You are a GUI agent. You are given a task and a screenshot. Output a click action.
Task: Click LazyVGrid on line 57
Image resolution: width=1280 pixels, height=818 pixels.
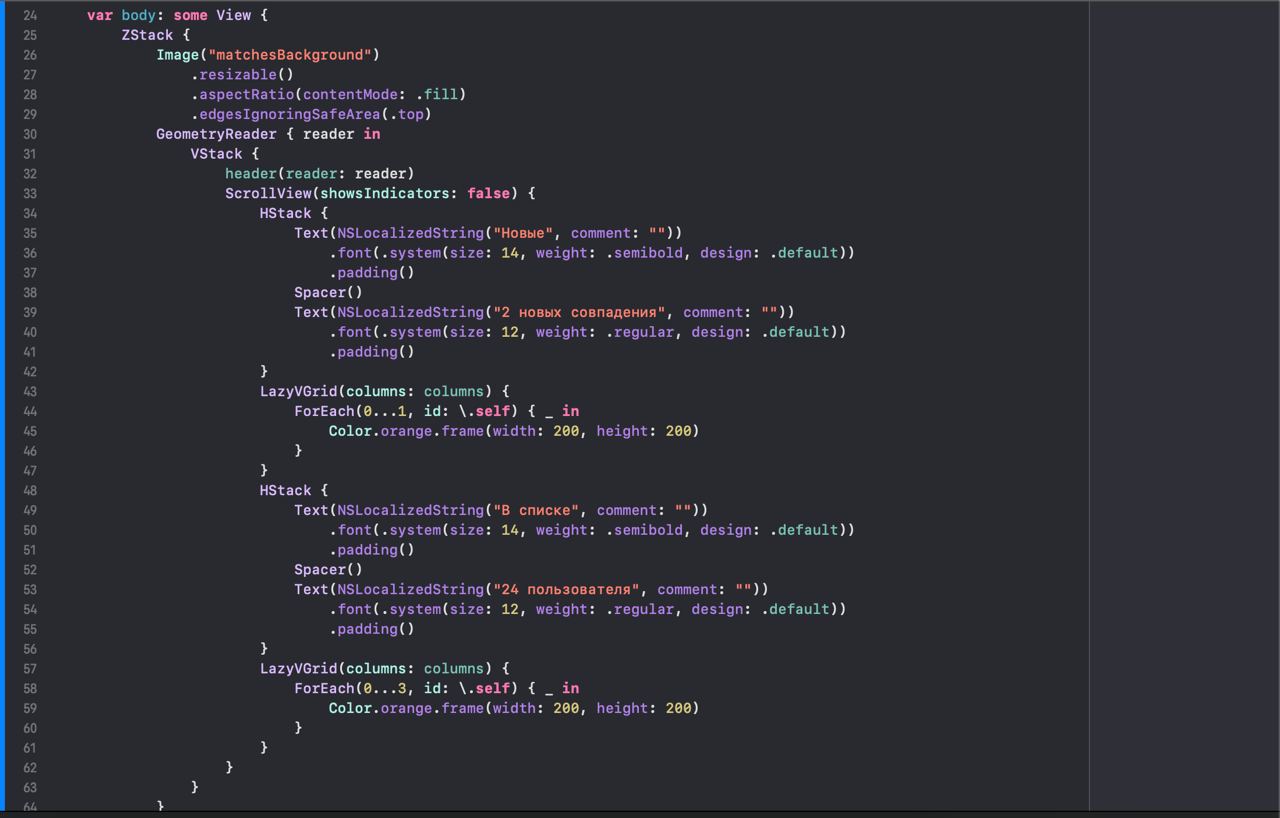pyautogui.click(x=298, y=668)
